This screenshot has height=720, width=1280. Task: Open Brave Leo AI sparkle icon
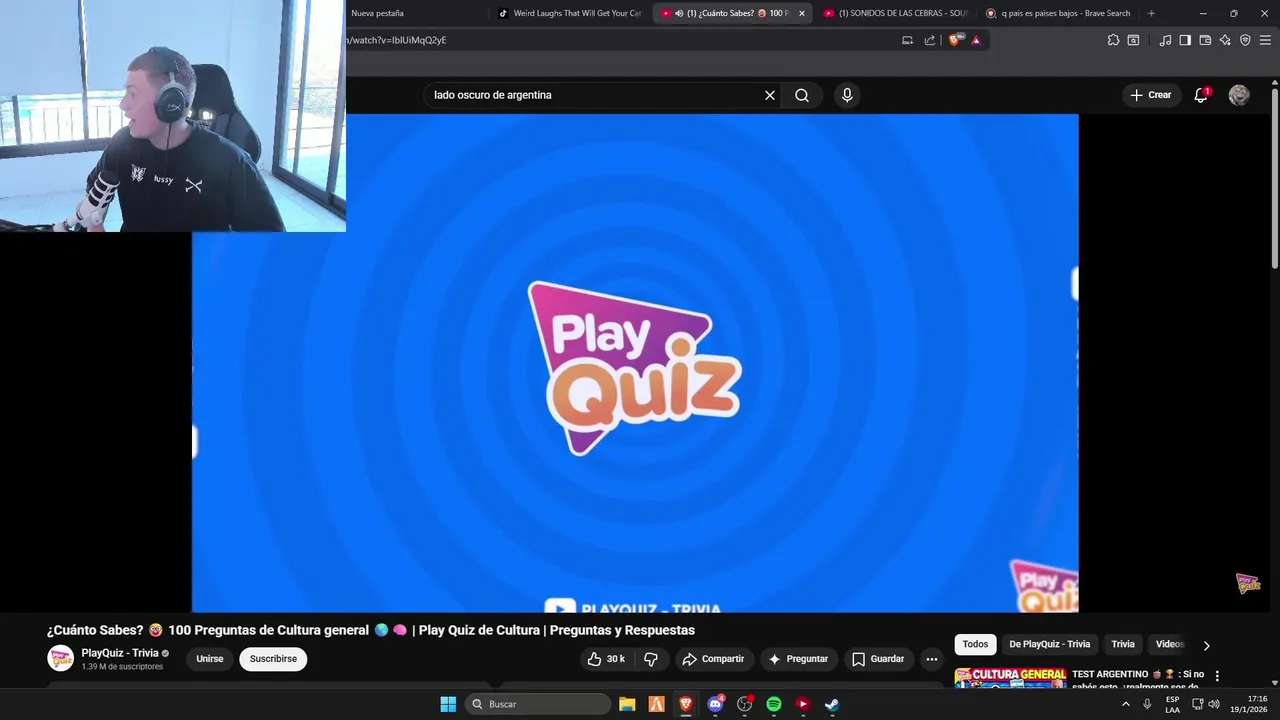(1225, 40)
